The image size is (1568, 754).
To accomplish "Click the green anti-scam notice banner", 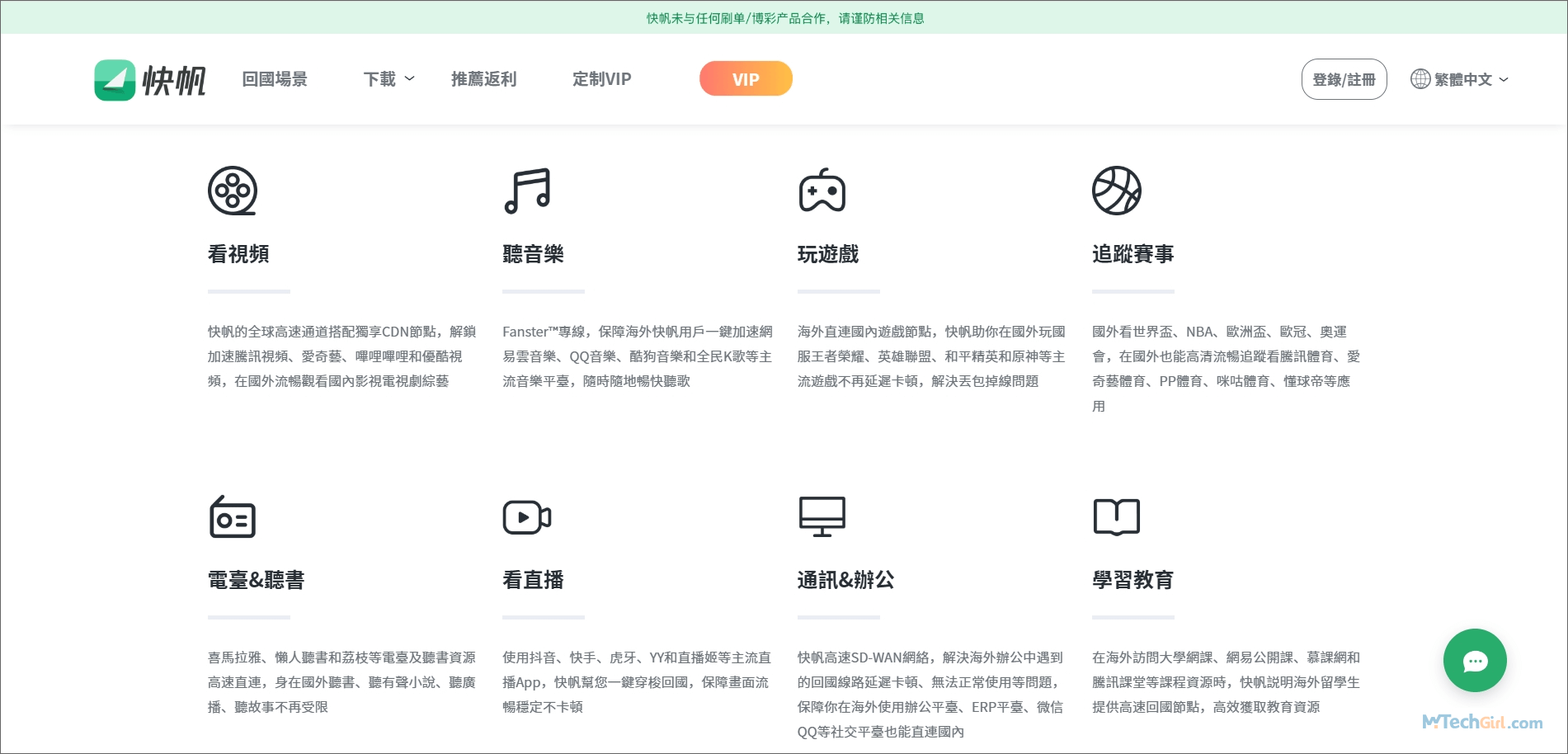I will click(784, 16).
